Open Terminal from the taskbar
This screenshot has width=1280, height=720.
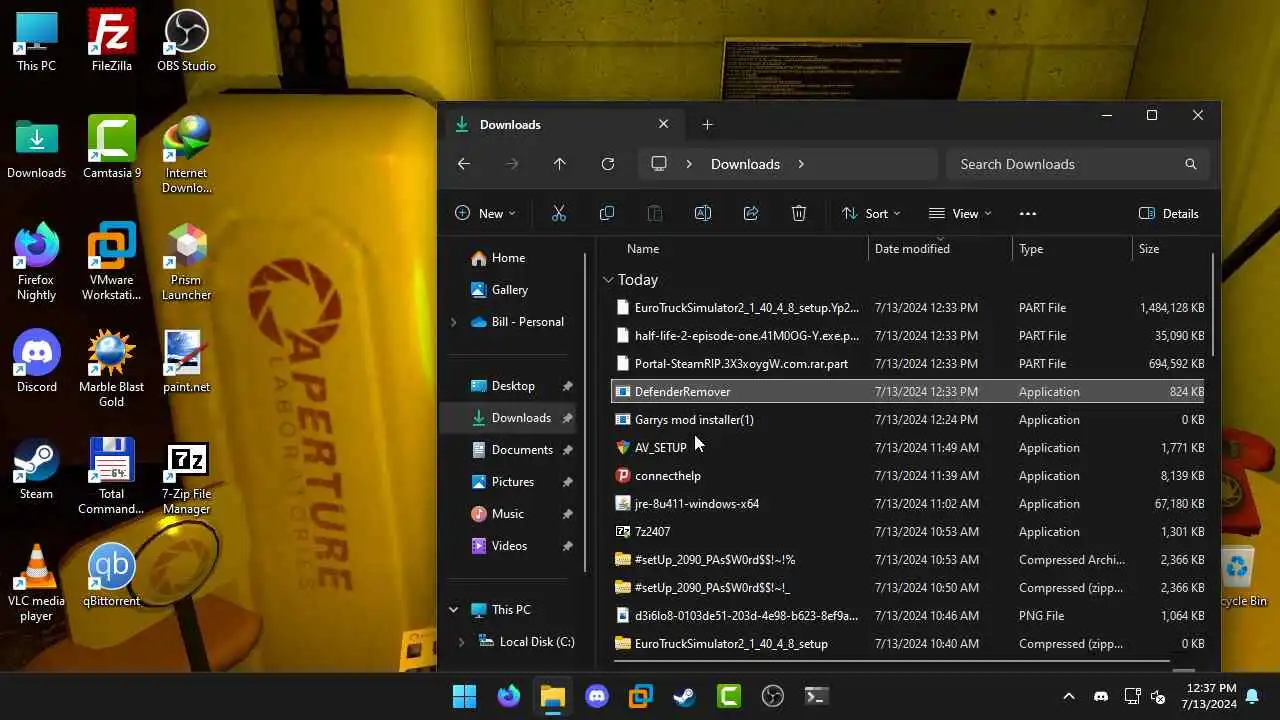[x=816, y=696]
